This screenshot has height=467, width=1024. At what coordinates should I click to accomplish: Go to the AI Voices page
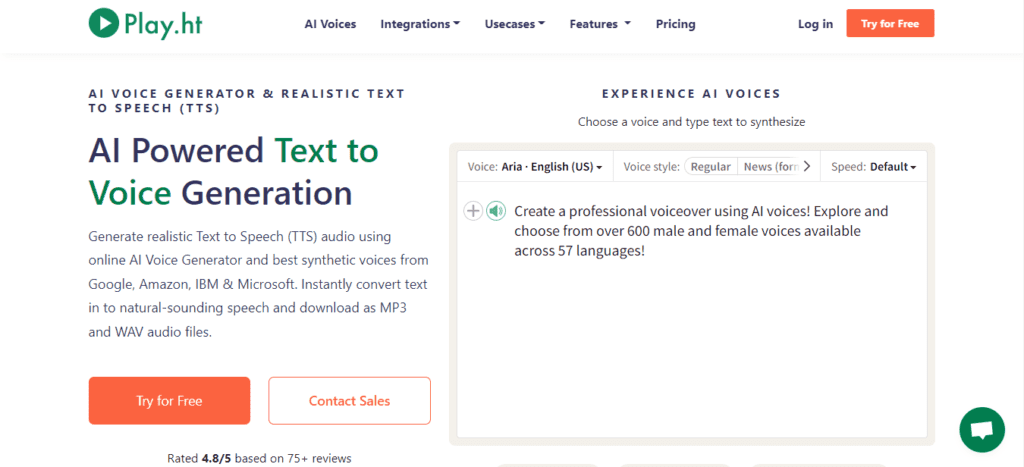click(x=330, y=24)
